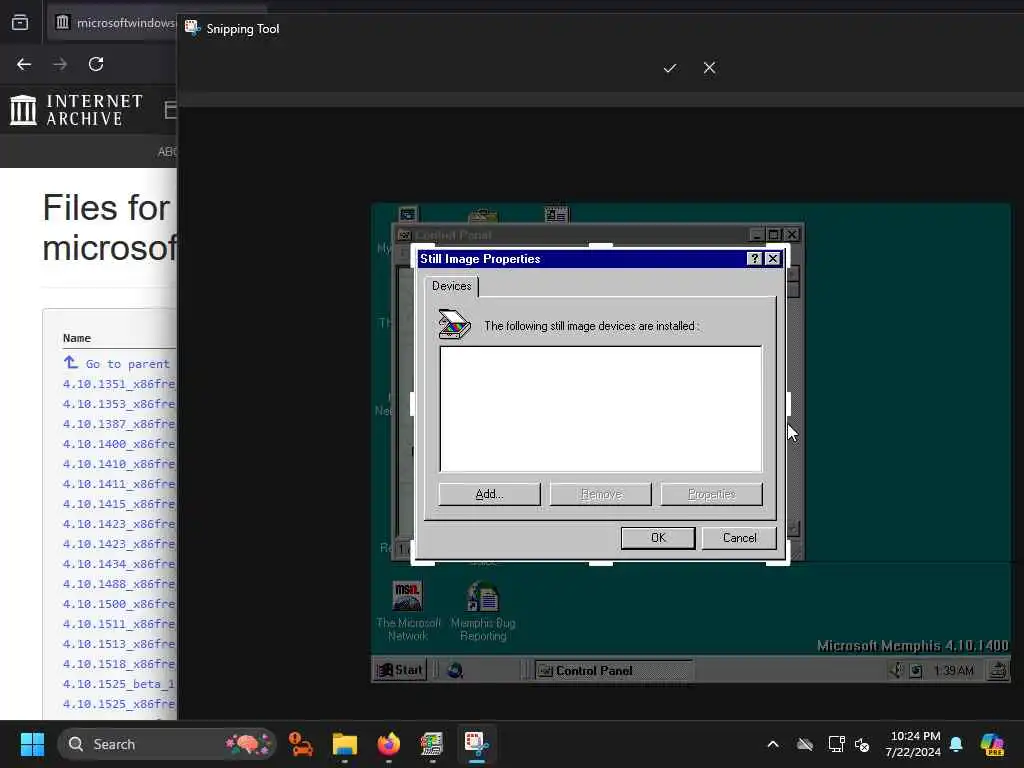Cancel the snip with the X icon
1024x768 pixels.
tap(709, 68)
